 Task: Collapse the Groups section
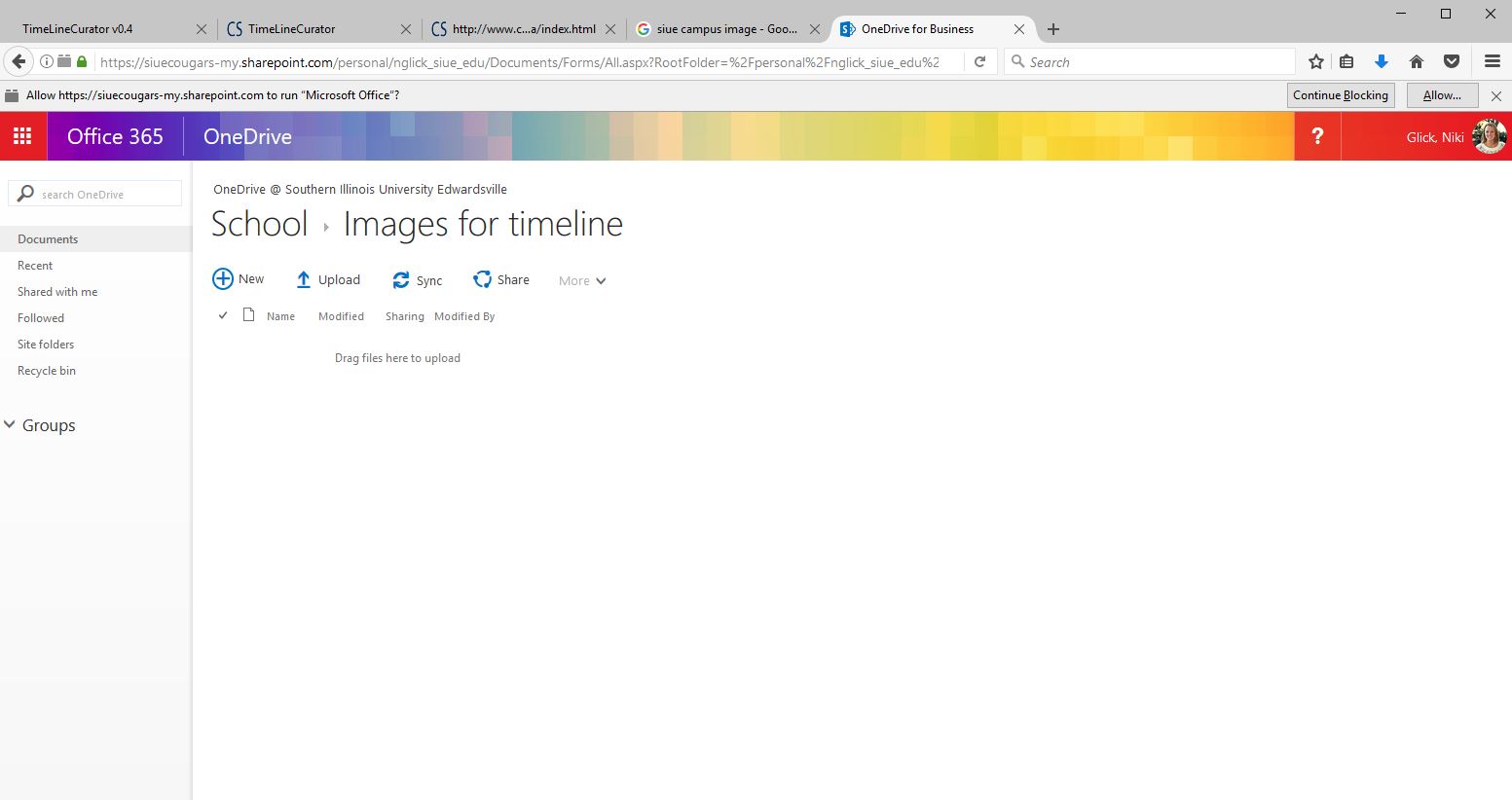coord(11,425)
